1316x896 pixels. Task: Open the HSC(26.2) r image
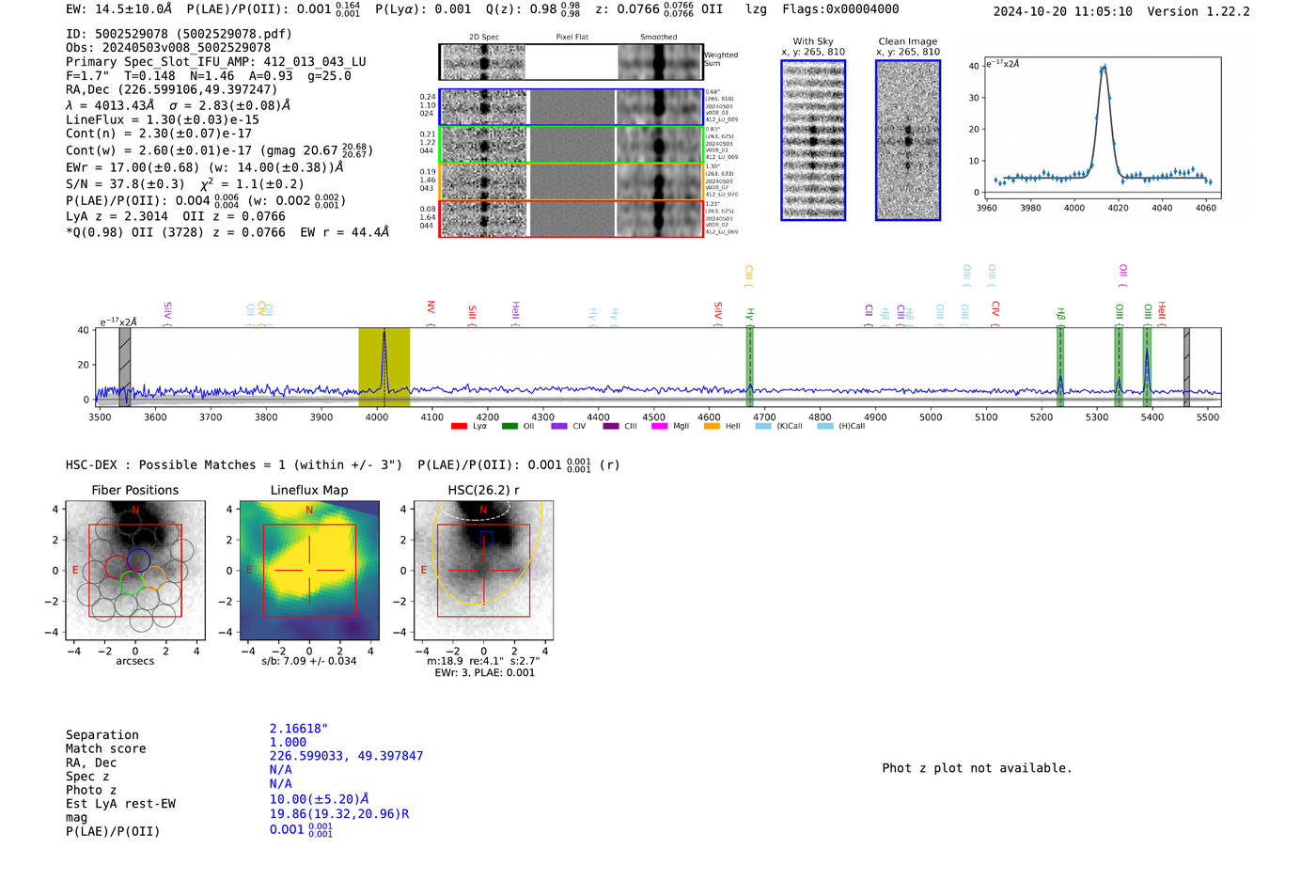point(483,570)
